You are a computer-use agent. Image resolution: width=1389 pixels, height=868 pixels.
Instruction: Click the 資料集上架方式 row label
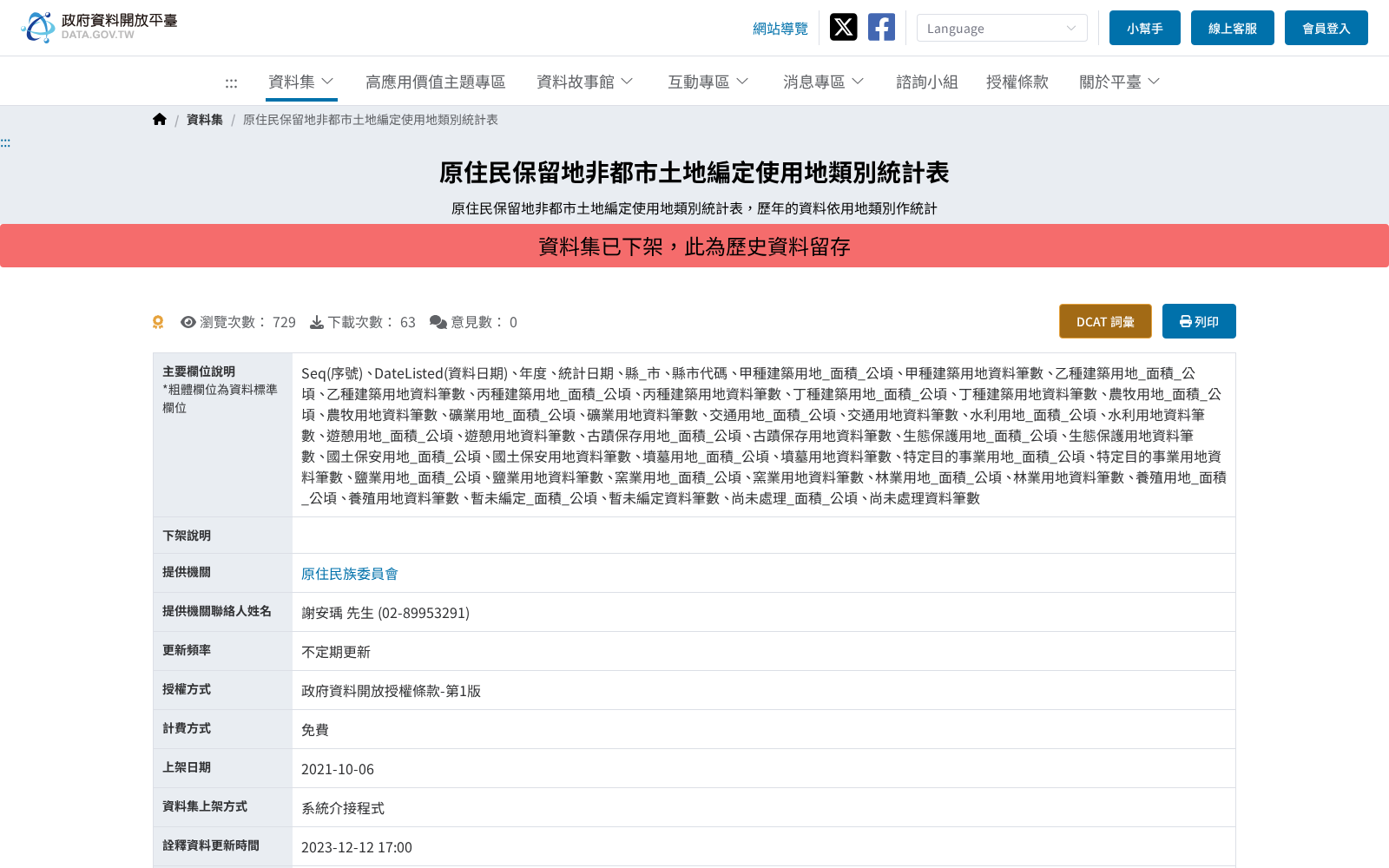pyautogui.click(x=205, y=806)
